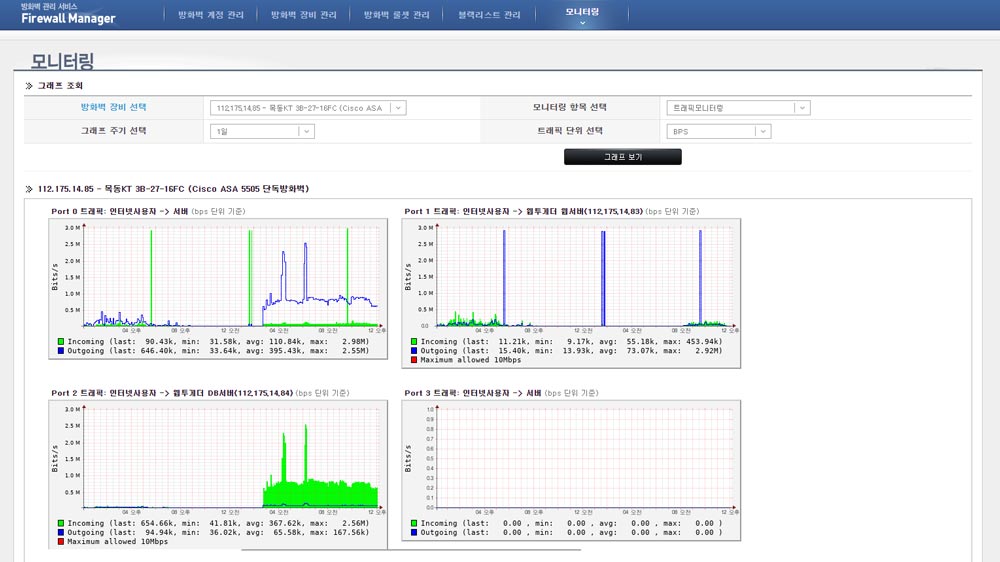The height and width of the screenshot is (562, 1000).
Task: Click the Firewall Manager logo
Action: pos(68,15)
